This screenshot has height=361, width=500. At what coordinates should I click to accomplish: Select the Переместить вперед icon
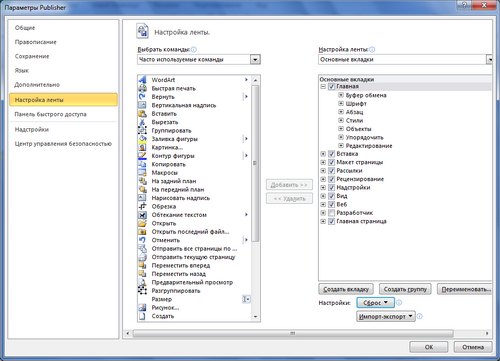pos(142,265)
